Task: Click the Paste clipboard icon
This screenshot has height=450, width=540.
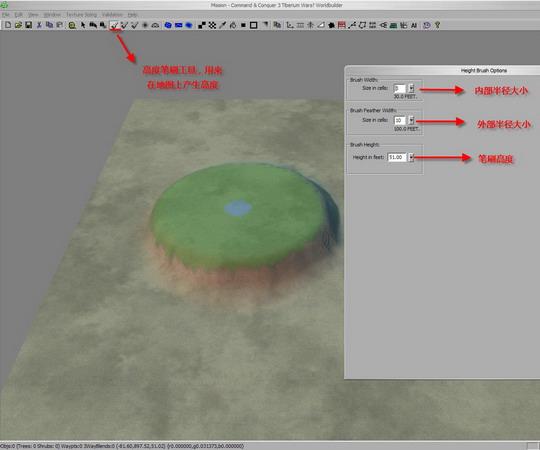Action: tap(59, 25)
